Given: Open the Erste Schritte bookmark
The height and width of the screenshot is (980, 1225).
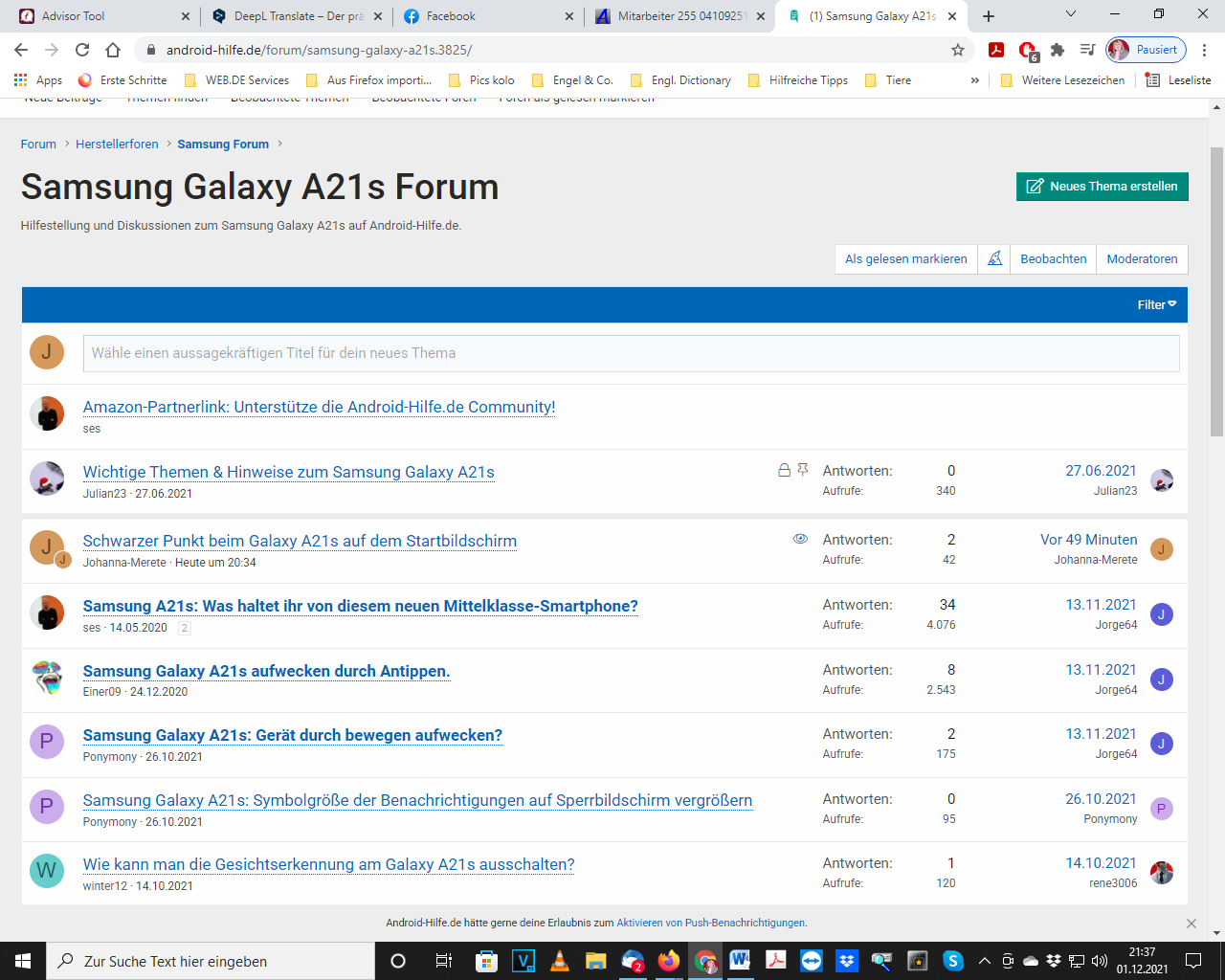Looking at the screenshot, I should tap(122, 80).
